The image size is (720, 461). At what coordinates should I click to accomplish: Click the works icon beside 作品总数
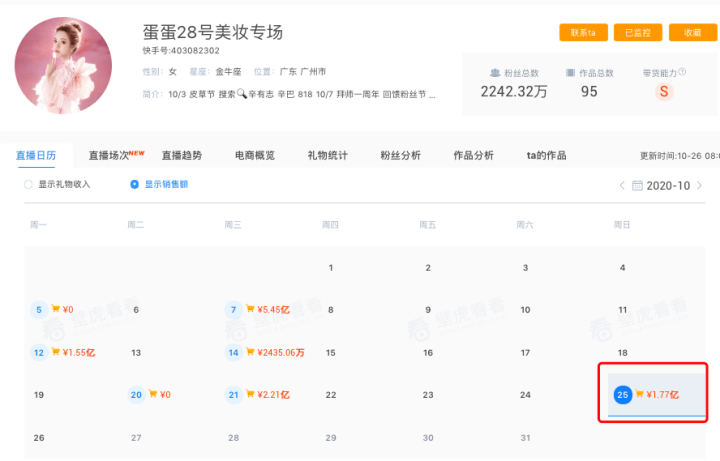click(x=570, y=73)
